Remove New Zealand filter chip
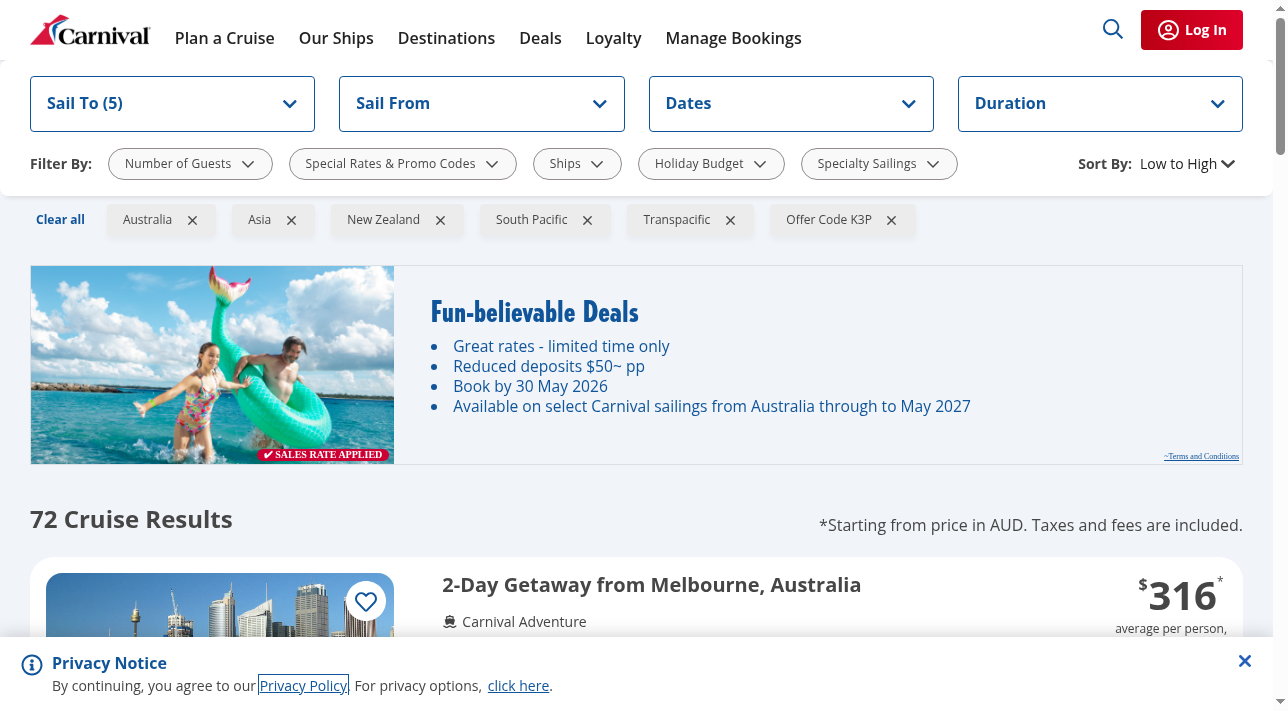This screenshot has height=711, width=1288. pyautogui.click(x=441, y=220)
